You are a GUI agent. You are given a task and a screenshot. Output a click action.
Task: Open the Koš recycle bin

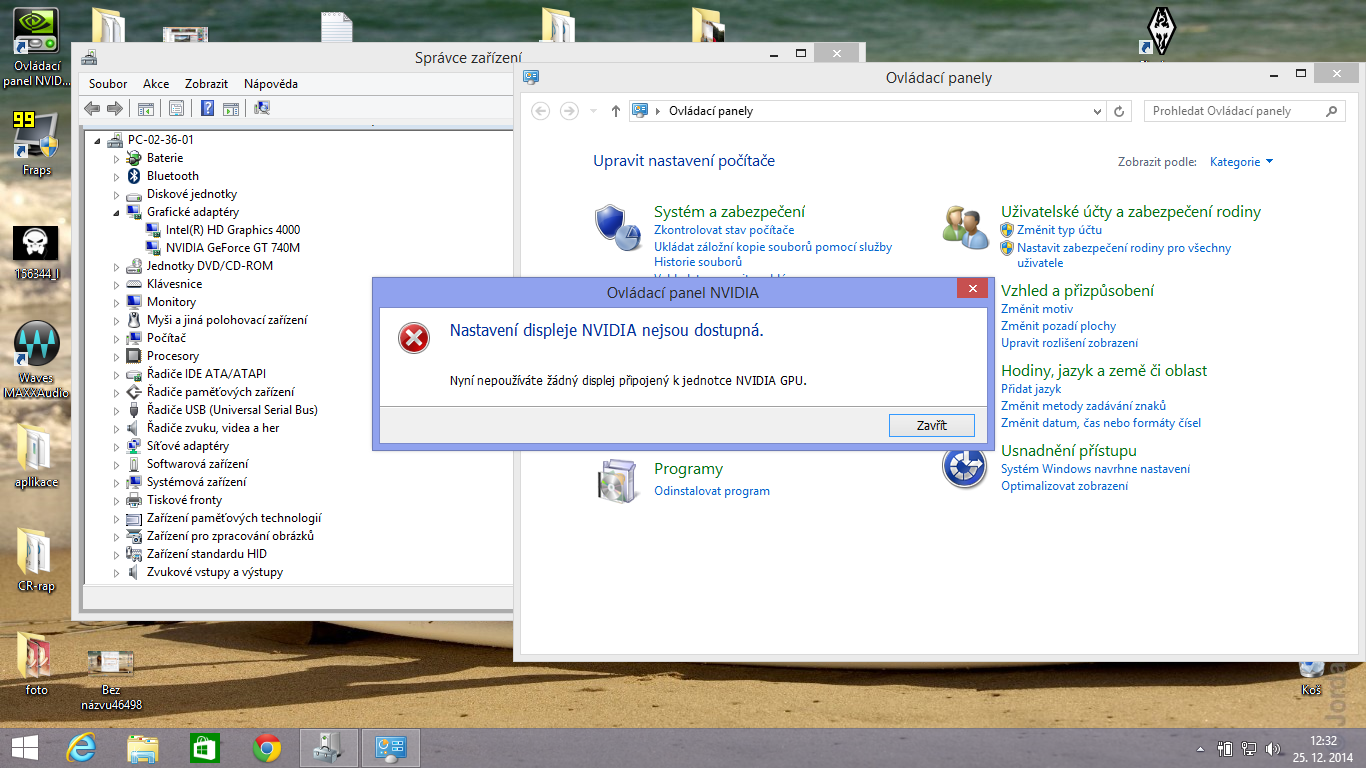(1311, 677)
